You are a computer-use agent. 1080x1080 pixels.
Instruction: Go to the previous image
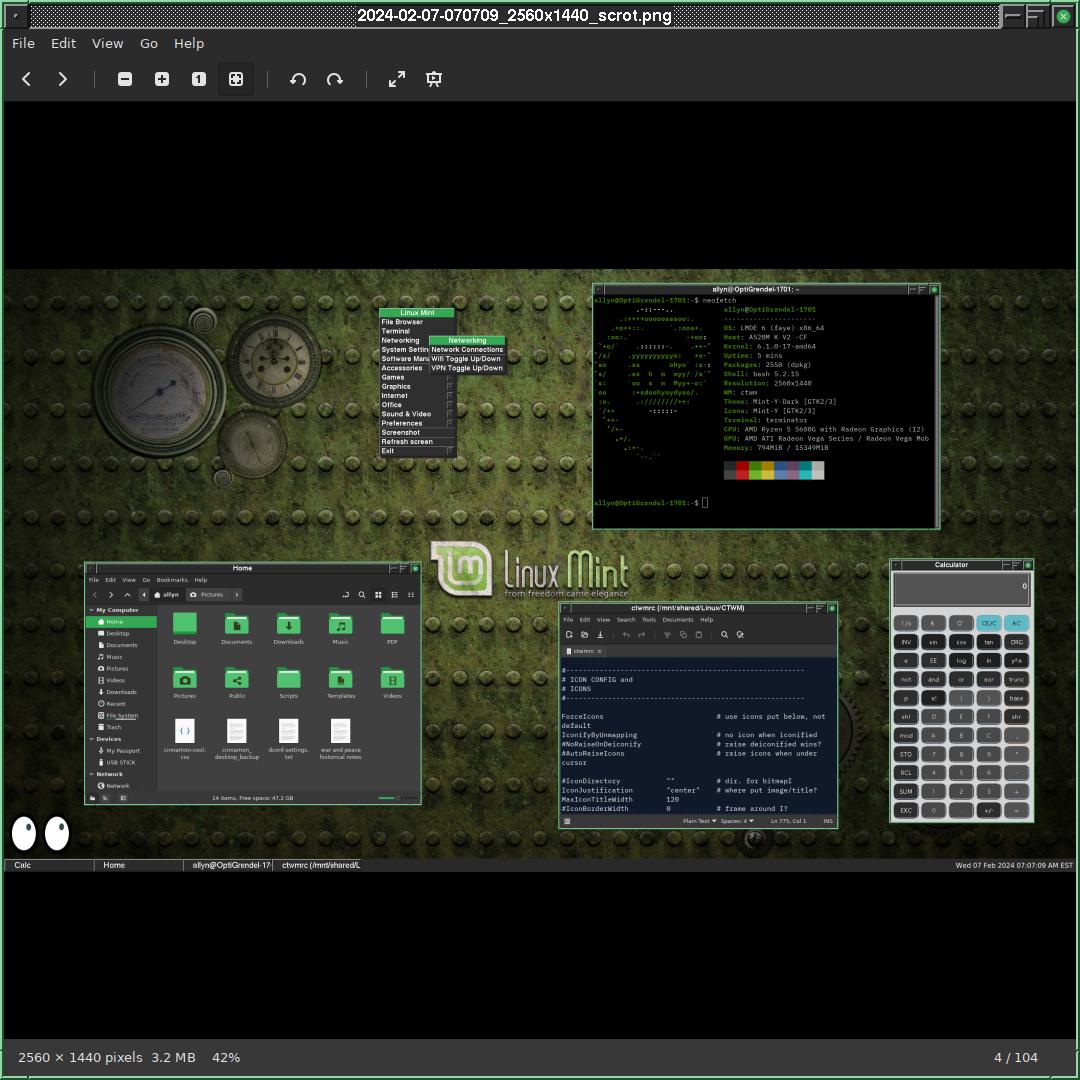click(x=27, y=79)
